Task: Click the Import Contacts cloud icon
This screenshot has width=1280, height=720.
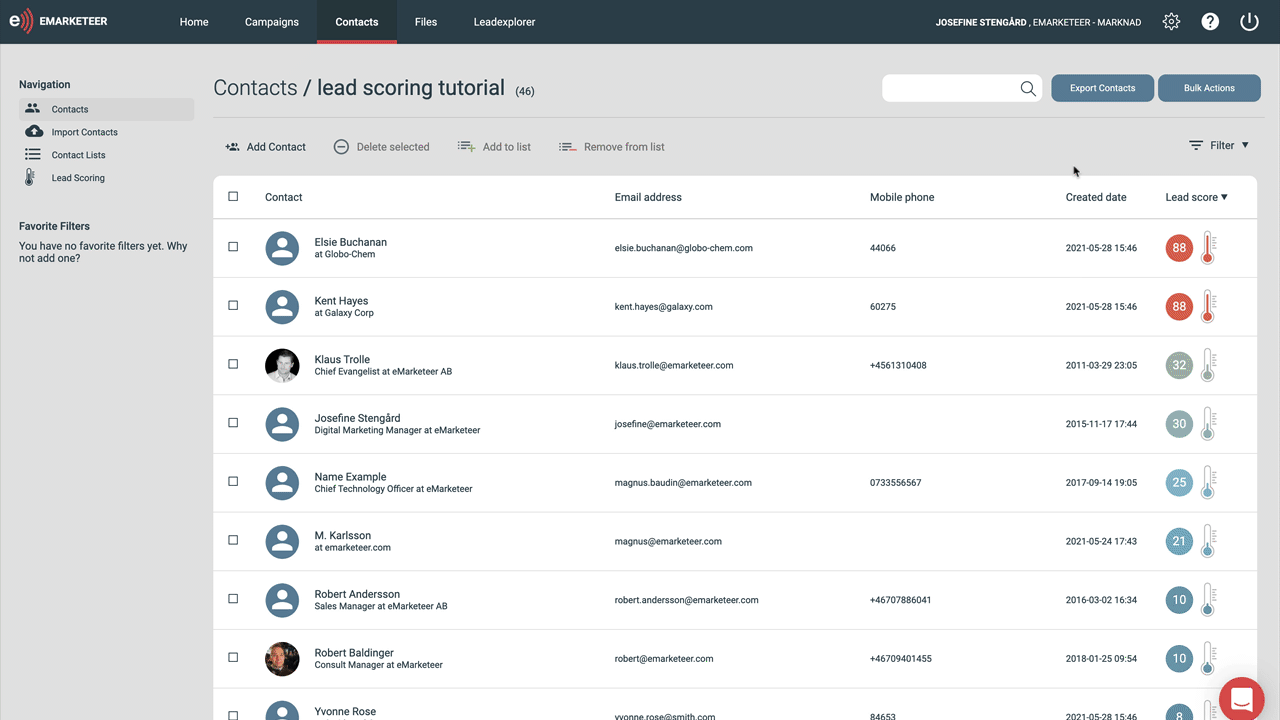Action: pyautogui.click(x=33, y=132)
